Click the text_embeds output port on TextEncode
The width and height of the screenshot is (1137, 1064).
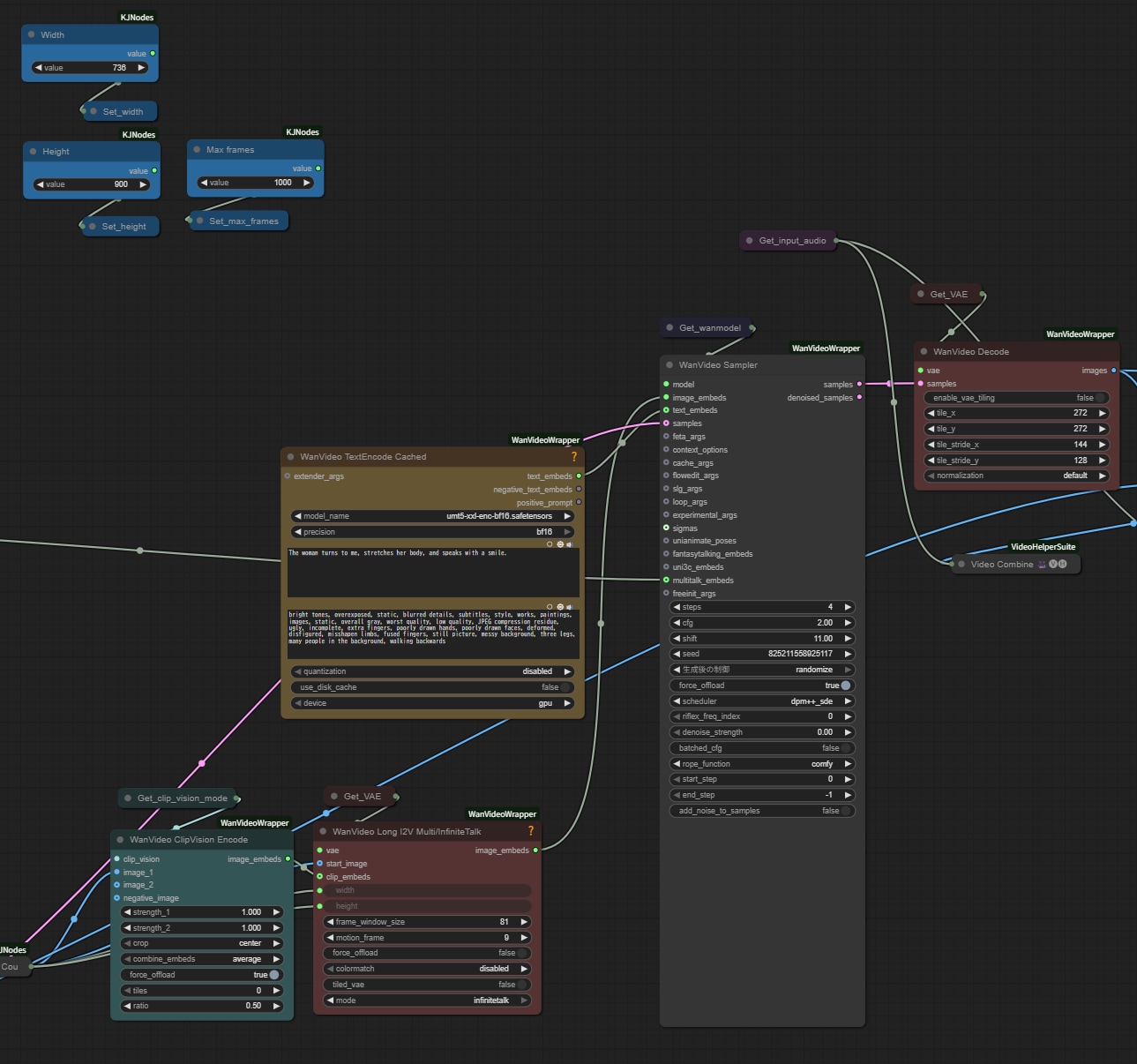tap(579, 476)
